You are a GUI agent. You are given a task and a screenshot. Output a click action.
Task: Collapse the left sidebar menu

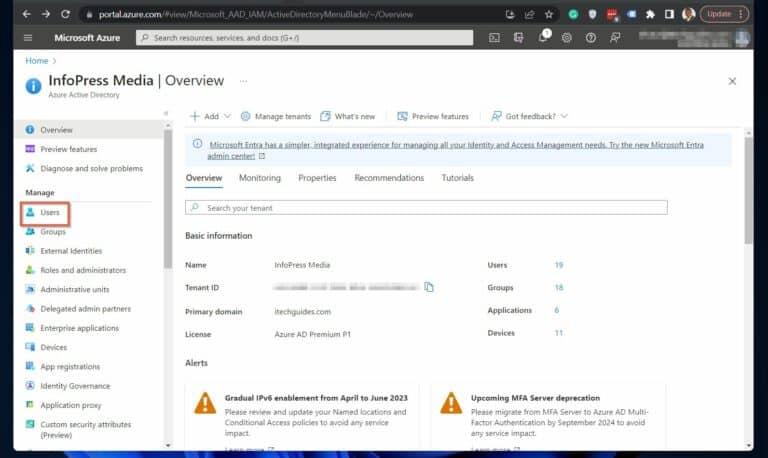(166, 113)
